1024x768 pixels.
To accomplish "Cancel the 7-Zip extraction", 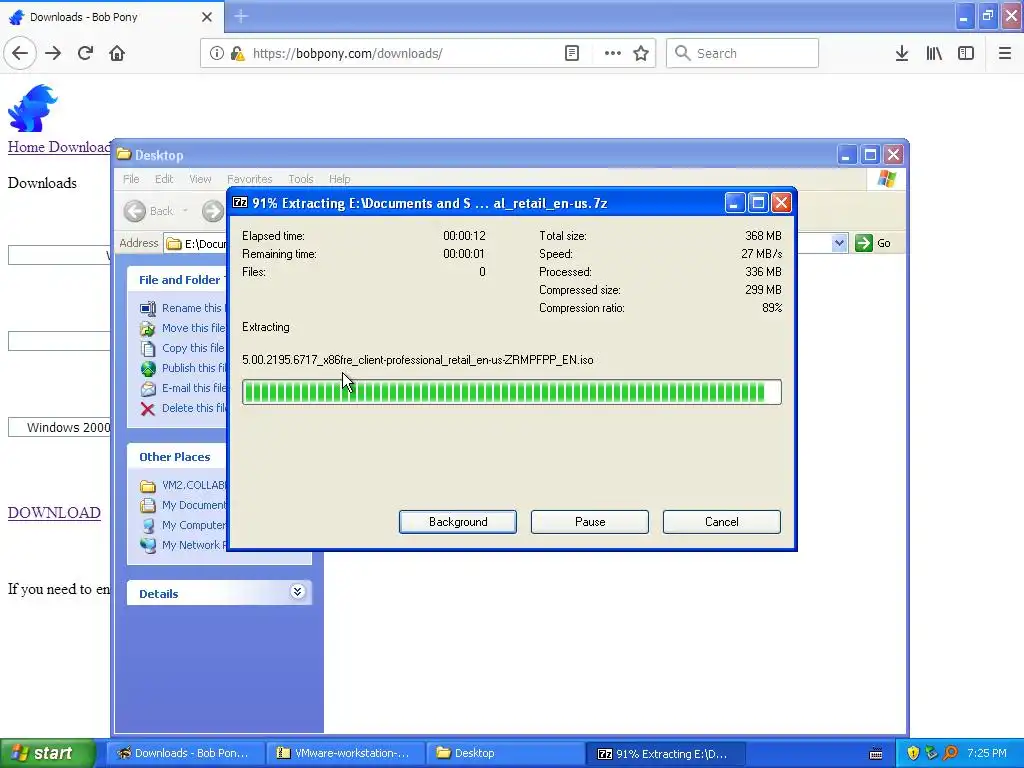I will tap(722, 522).
